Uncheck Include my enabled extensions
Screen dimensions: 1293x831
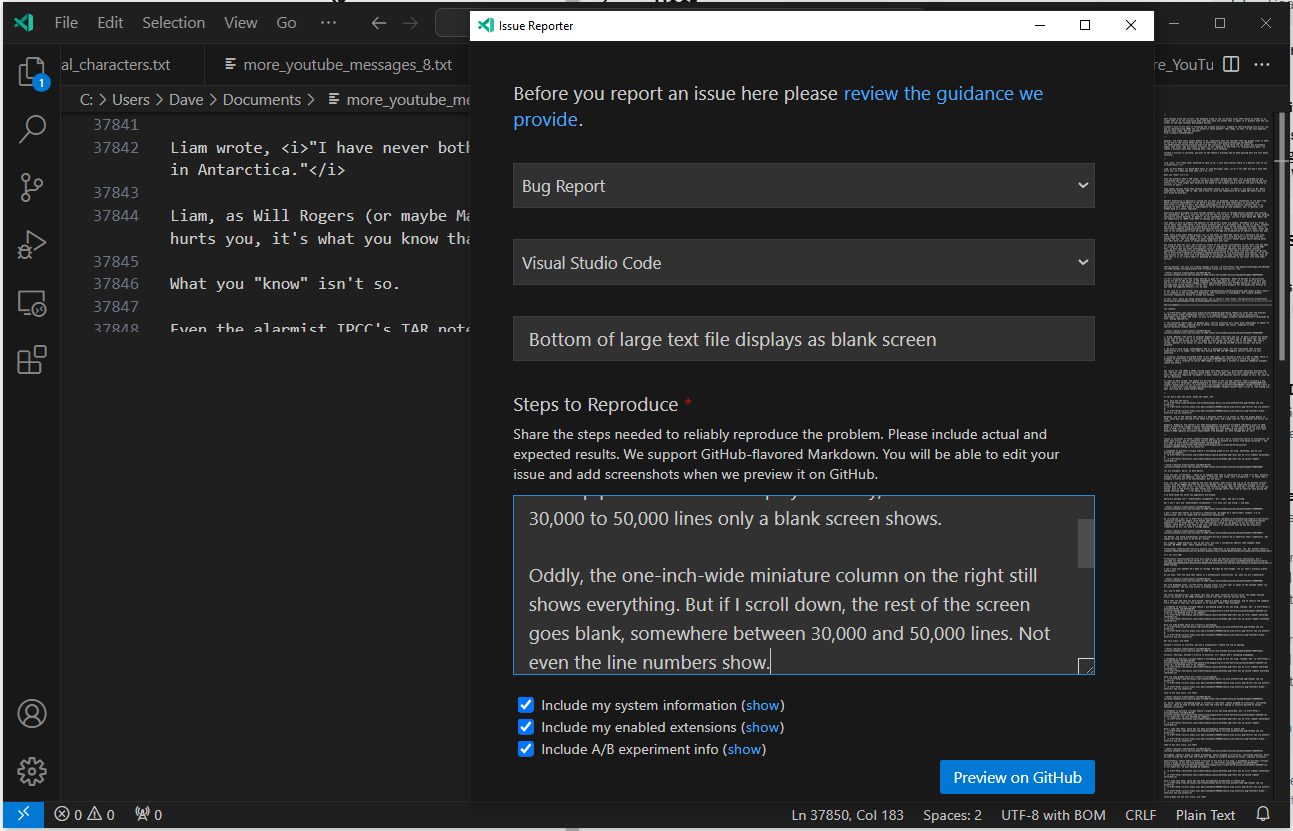pyautogui.click(x=526, y=727)
